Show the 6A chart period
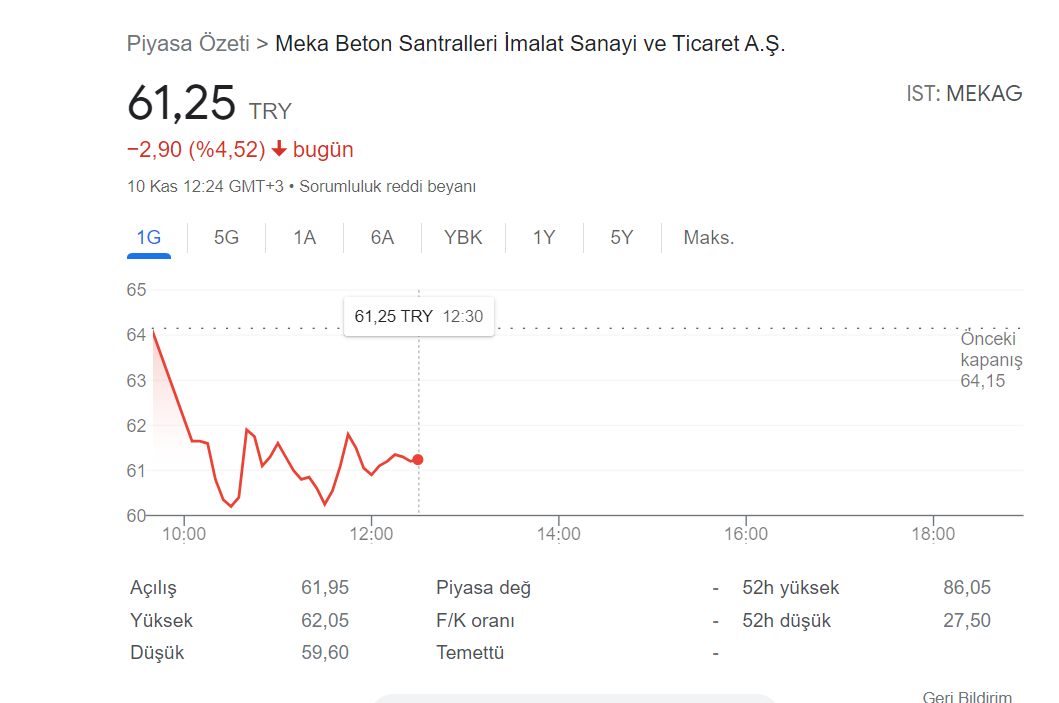The image size is (1059, 703). (382, 238)
